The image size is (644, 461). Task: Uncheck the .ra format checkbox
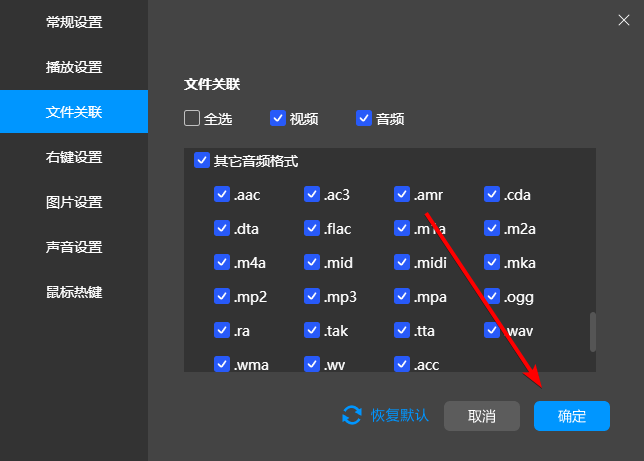pos(222,330)
